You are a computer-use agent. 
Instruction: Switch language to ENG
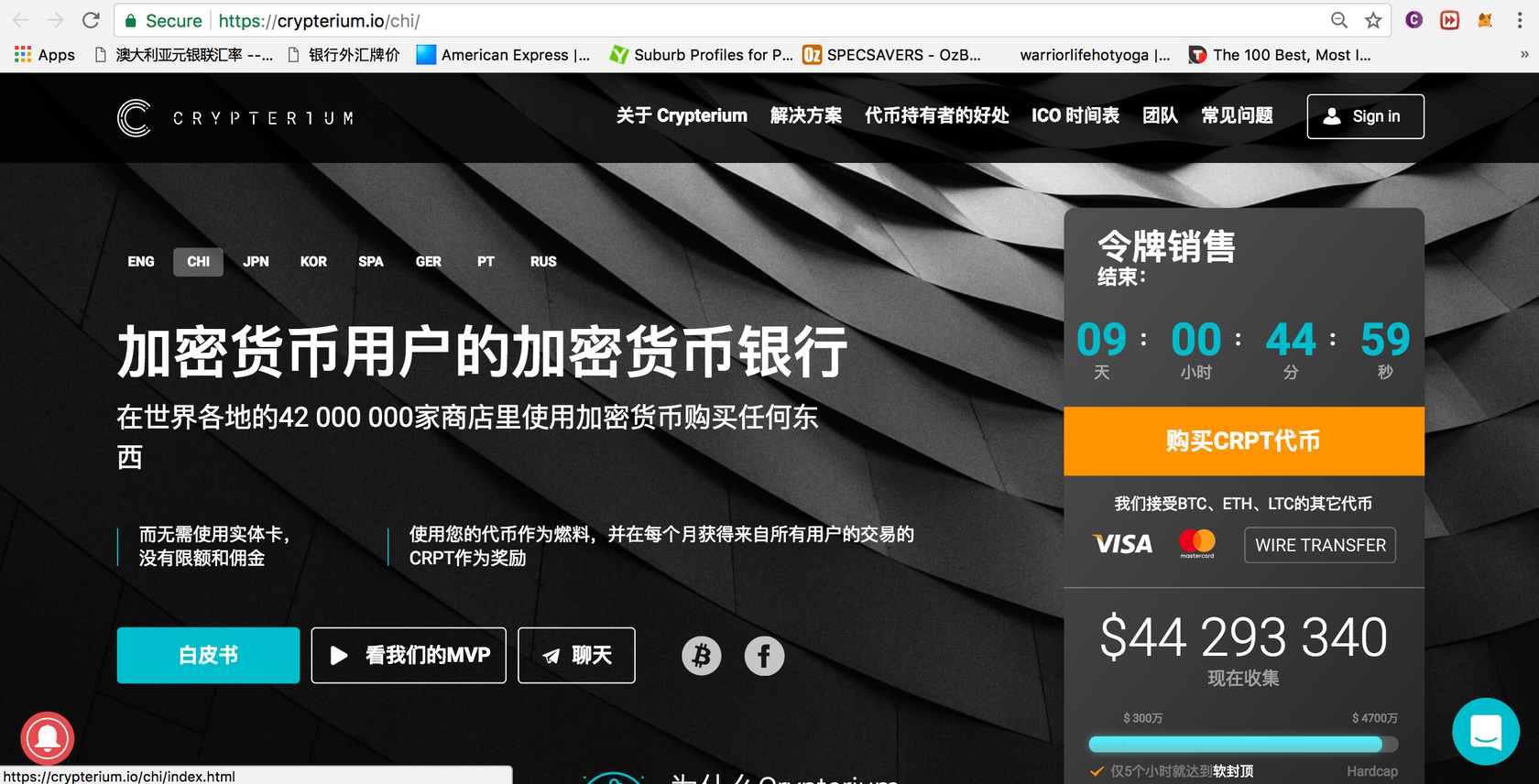tap(141, 262)
